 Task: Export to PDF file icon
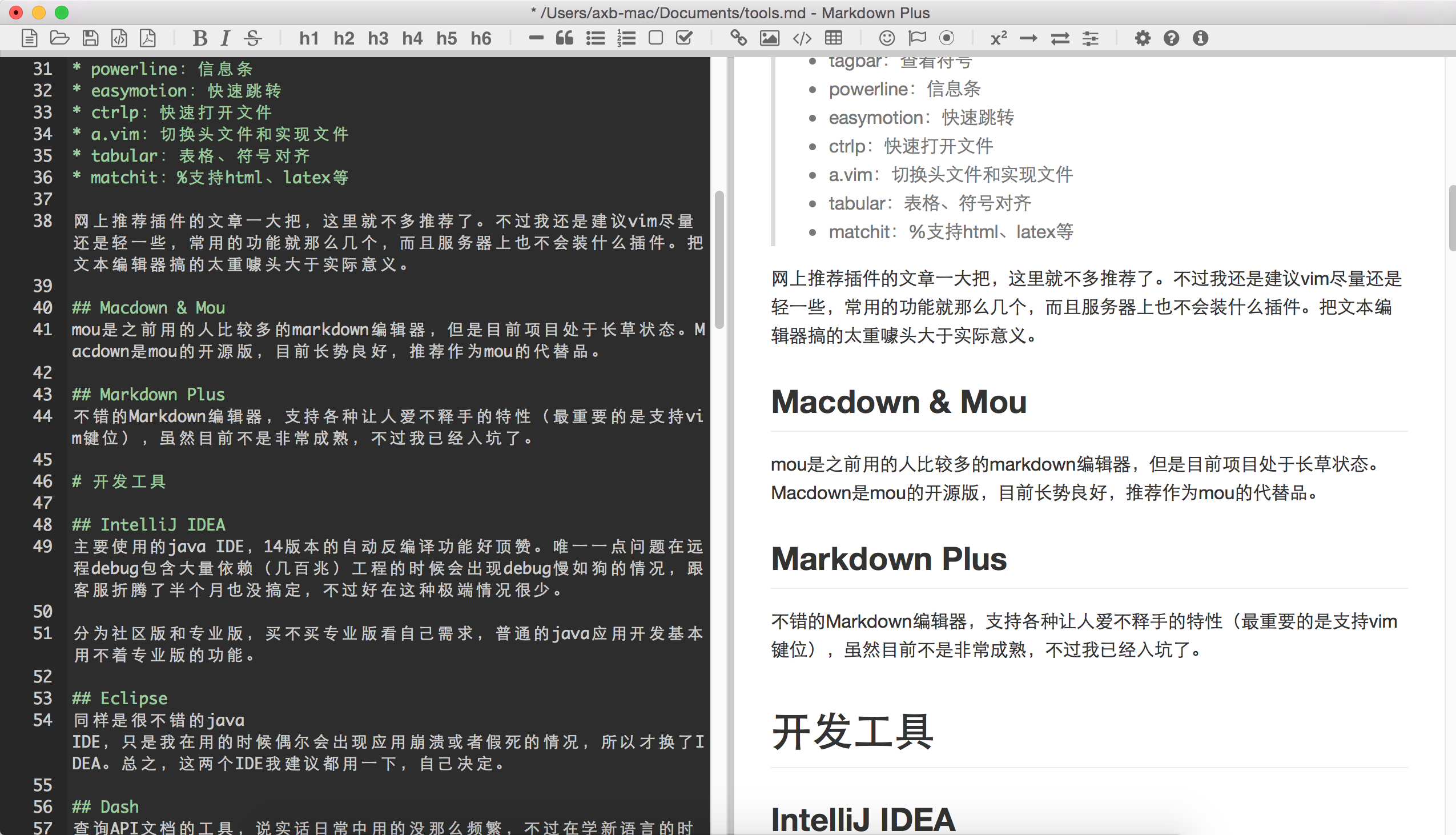tap(148, 38)
